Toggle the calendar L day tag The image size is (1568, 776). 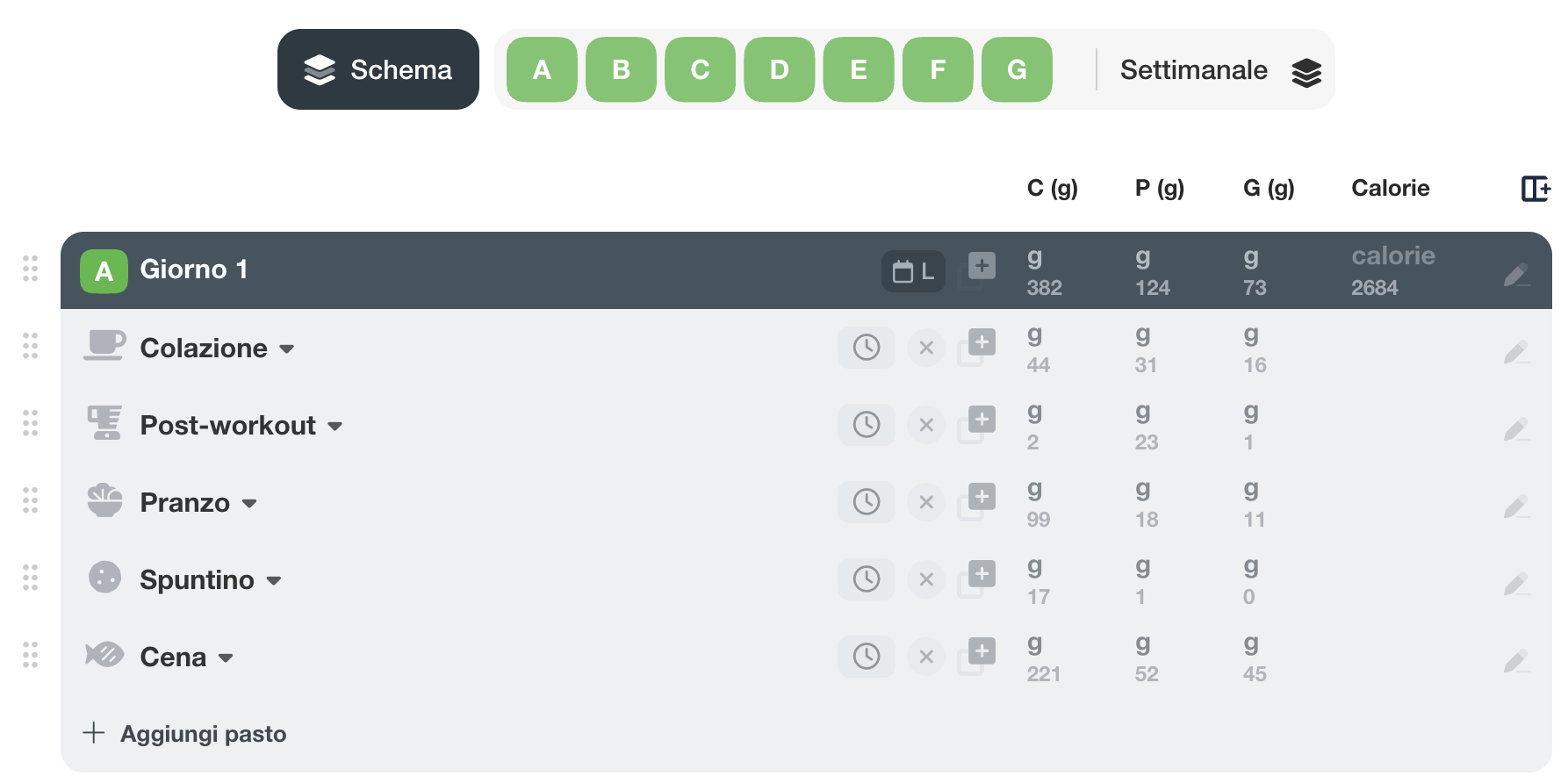[913, 271]
